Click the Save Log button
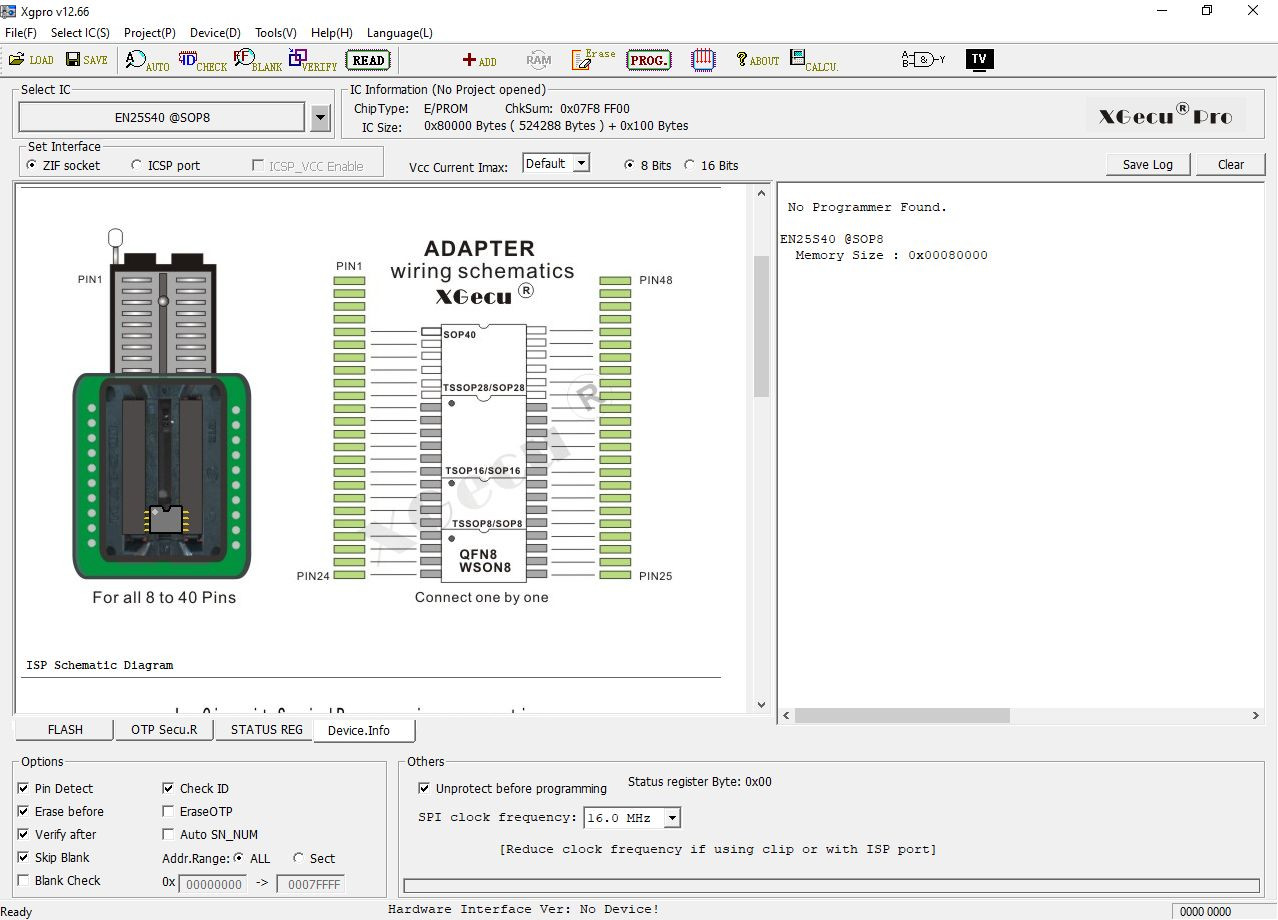Screen dimensions: 1278x920 pyautogui.click(x=1147, y=165)
